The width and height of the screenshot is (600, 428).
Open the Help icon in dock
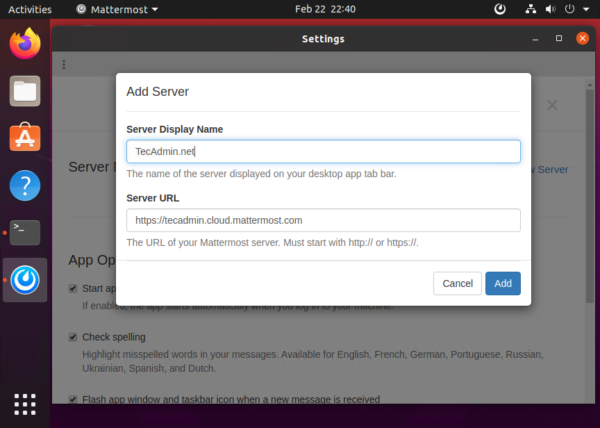(x=25, y=185)
